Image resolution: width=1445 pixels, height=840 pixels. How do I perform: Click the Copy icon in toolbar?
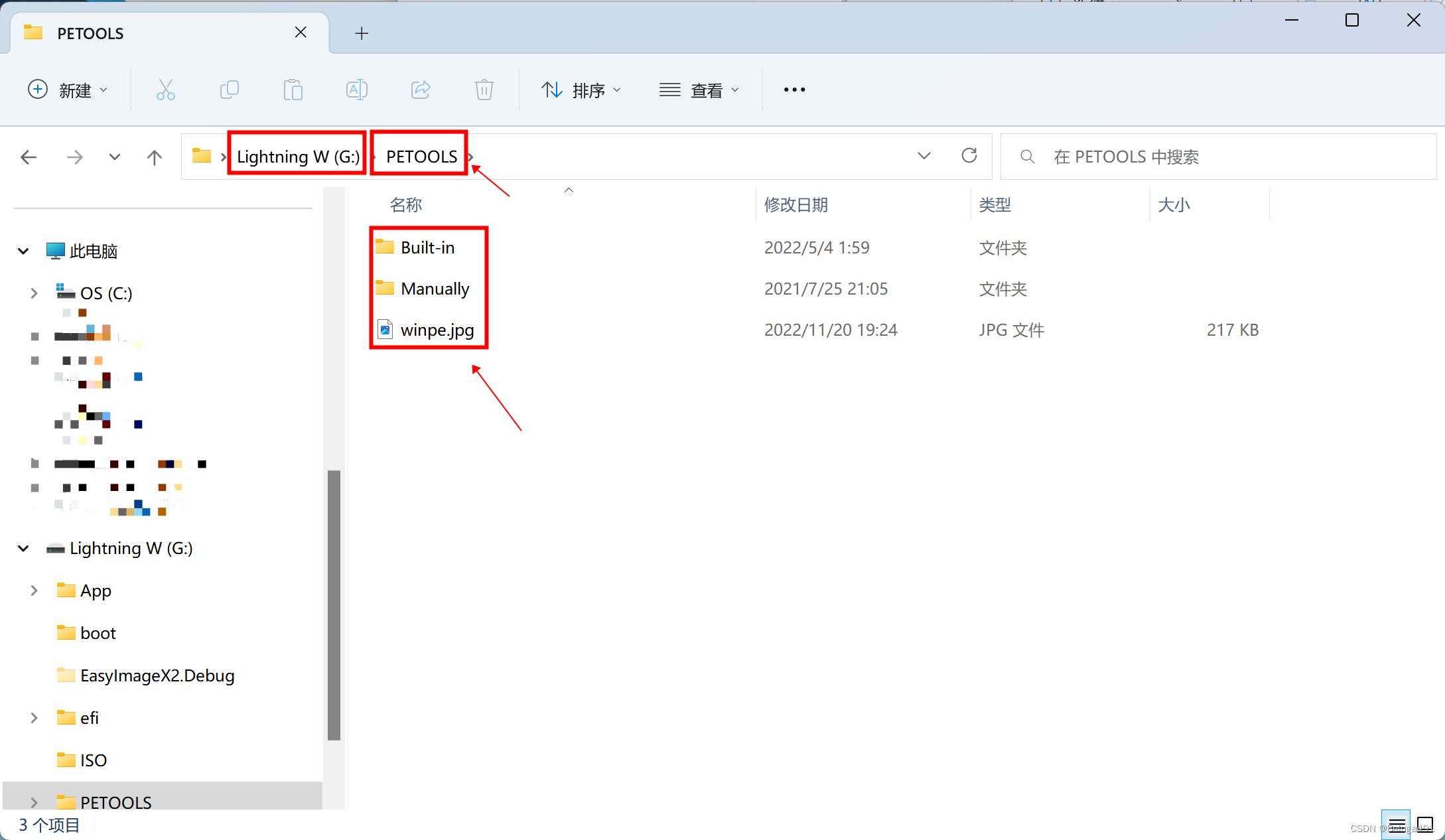click(x=229, y=90)
